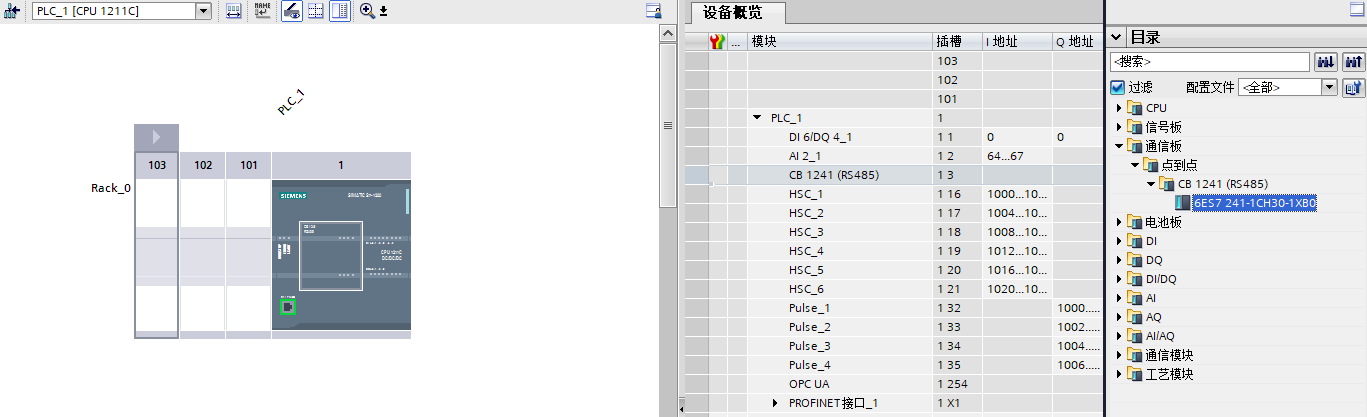Click the catalog 搜索 search field

click(1209, 62)
